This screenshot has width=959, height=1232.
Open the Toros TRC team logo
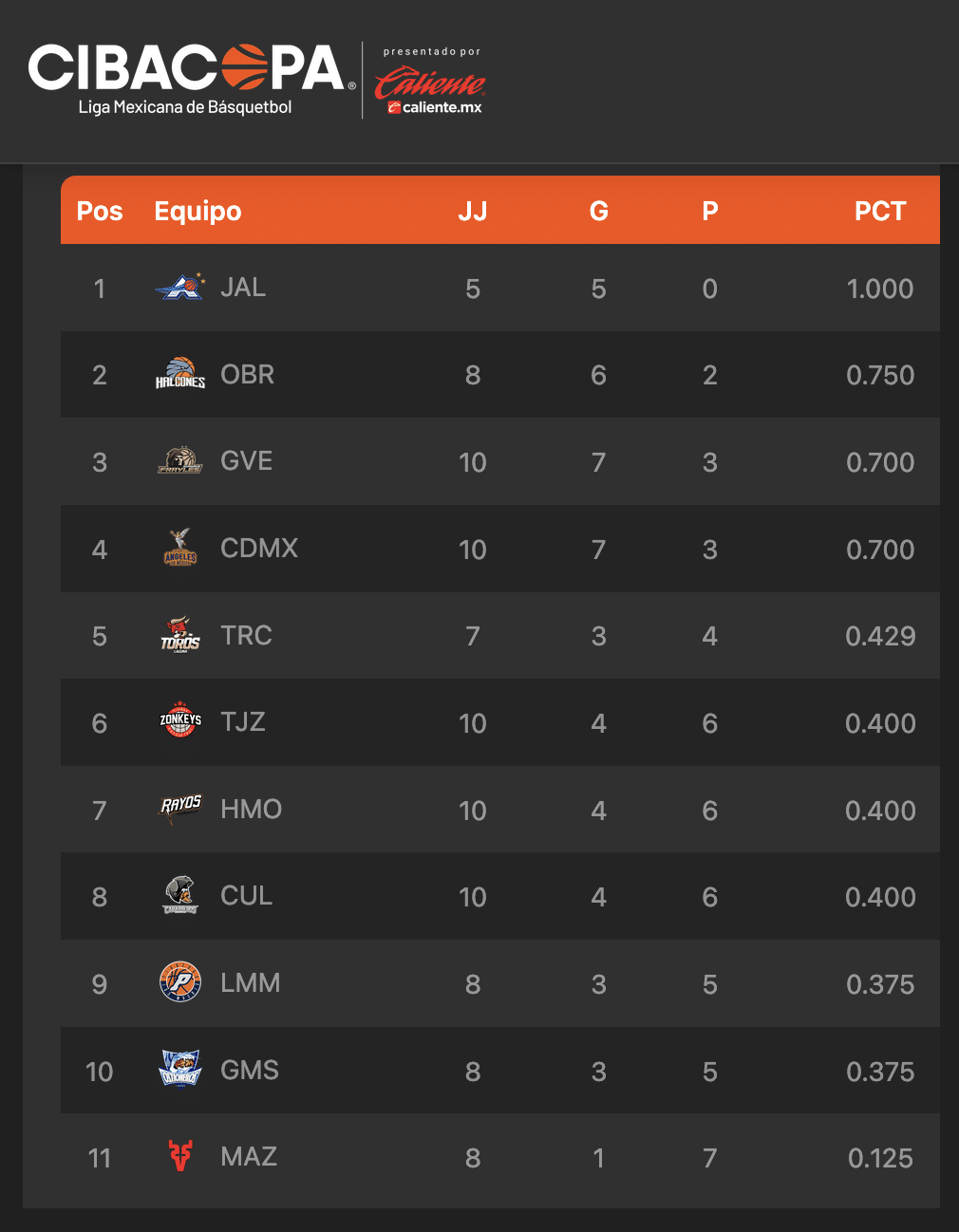[x=180, y=635]
